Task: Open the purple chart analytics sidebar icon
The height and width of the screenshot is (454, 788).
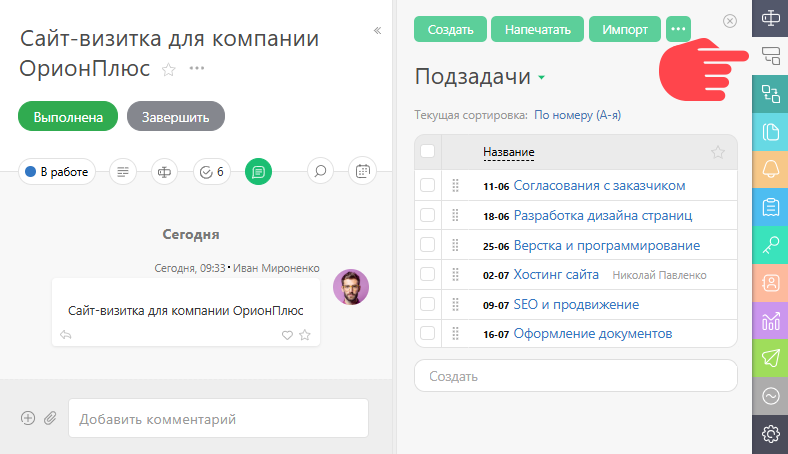Action: point(770,320)
